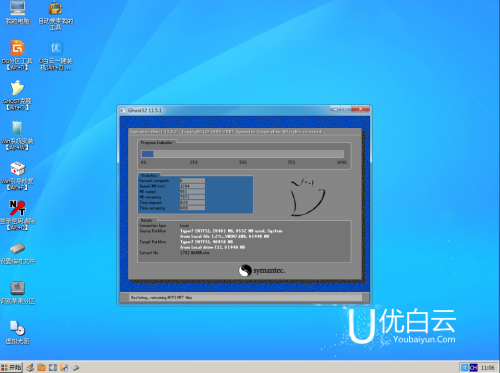Click the Ghost32 title bar app icon
500x373 pixels.
123,110
